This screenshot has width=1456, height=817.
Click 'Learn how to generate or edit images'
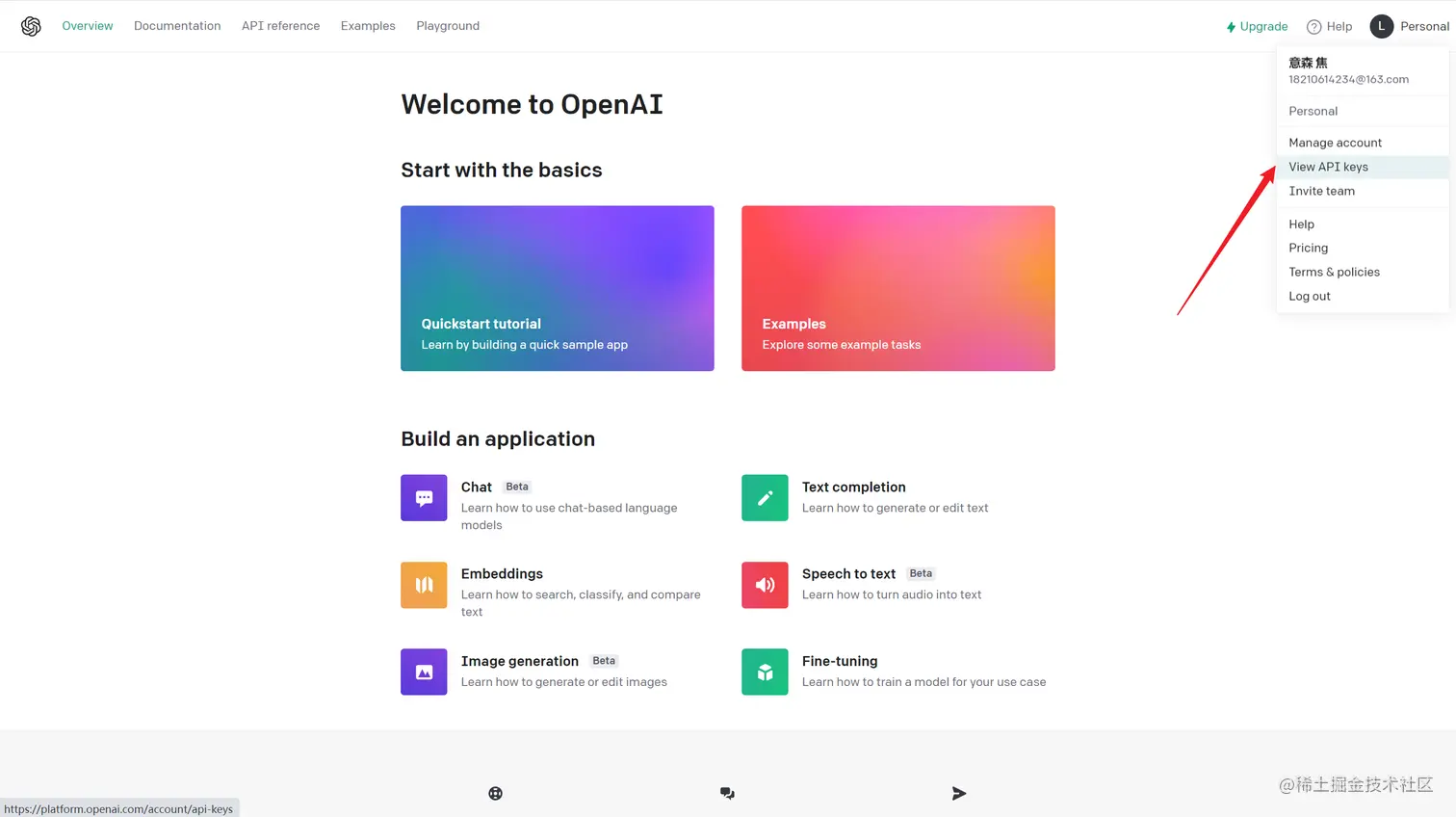pos(564,682)
